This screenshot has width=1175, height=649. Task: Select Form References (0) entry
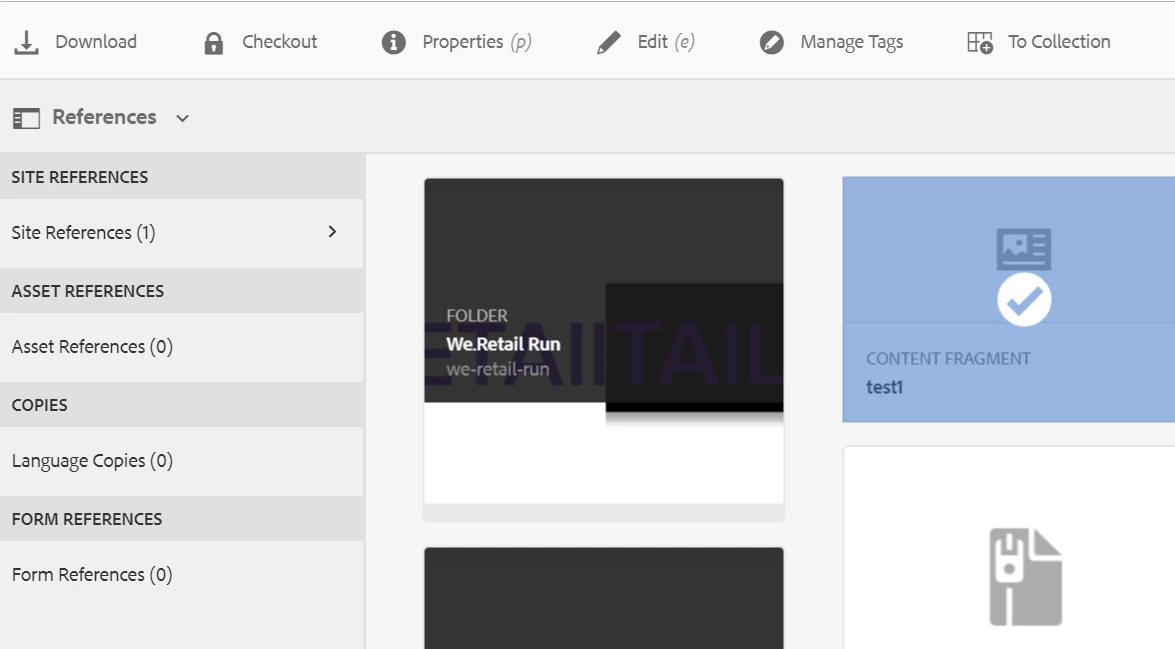pyautogui.click(x=182, y=575)
